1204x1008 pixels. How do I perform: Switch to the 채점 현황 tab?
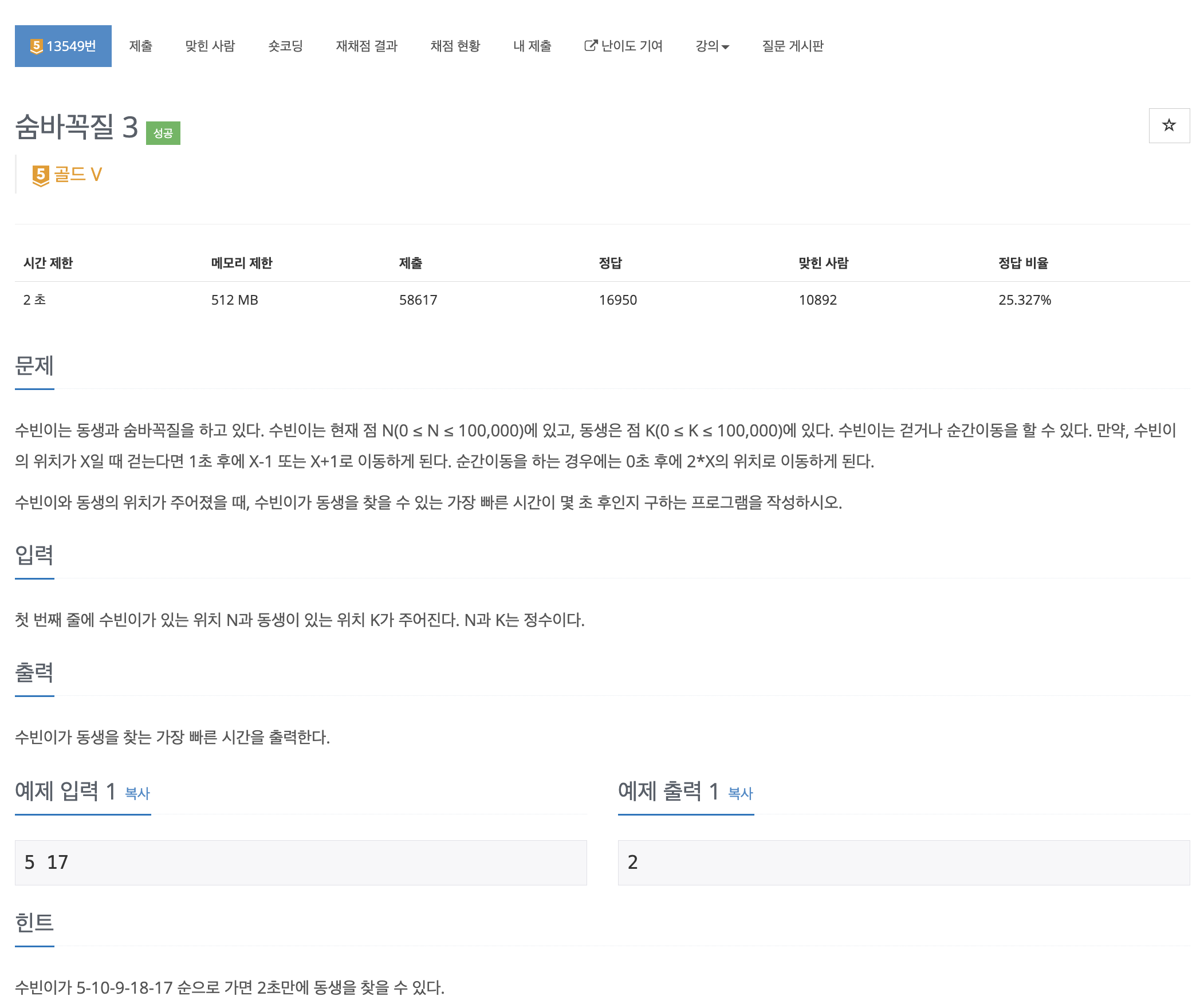[x=456, y=46]
